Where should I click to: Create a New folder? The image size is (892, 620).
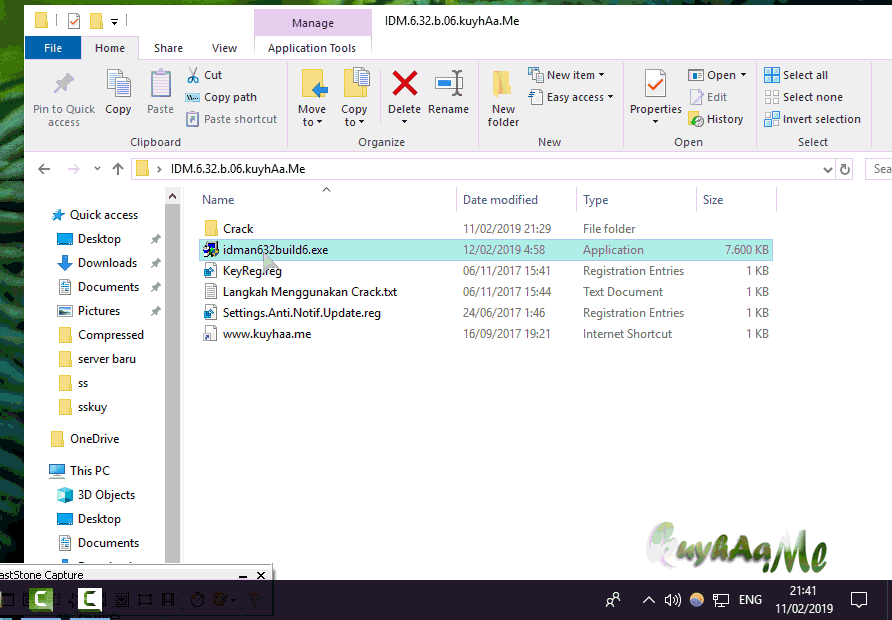pos(503,98)
